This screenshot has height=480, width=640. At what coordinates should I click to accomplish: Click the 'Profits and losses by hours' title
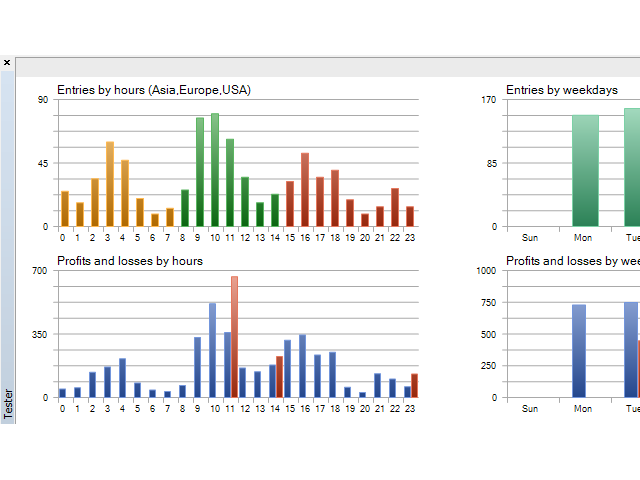(130, 261)
